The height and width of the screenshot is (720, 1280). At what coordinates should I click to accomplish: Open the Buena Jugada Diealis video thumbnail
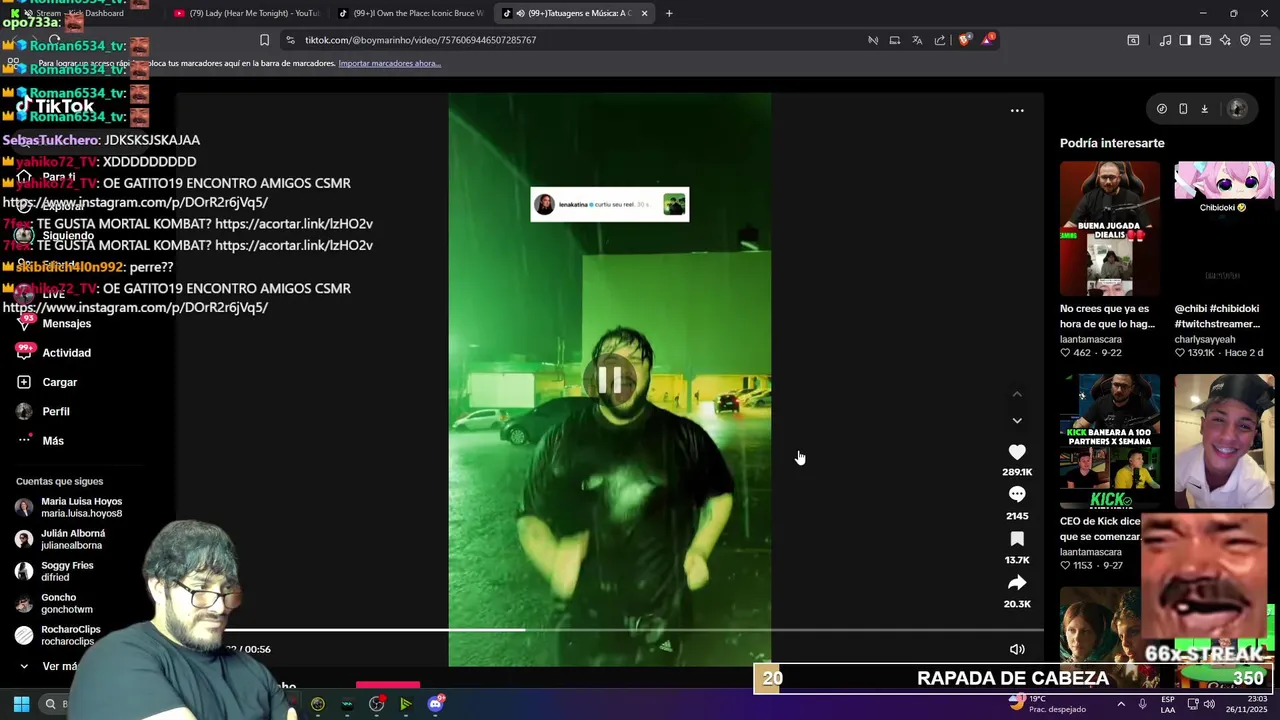click(1110, 228)
